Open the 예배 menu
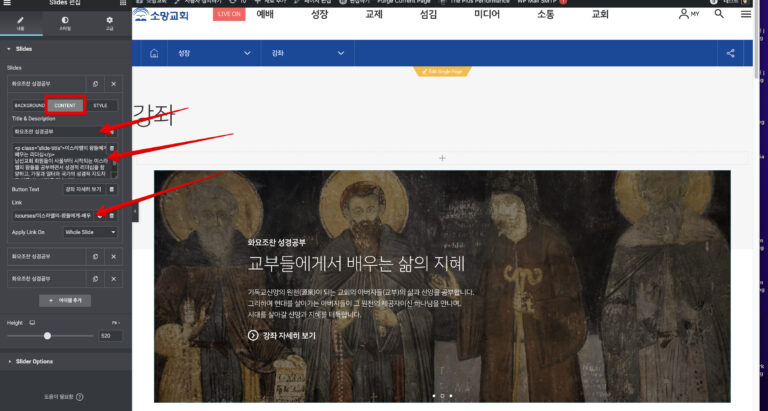This screenshot has height=411, width=768. [x=265, y=14]
